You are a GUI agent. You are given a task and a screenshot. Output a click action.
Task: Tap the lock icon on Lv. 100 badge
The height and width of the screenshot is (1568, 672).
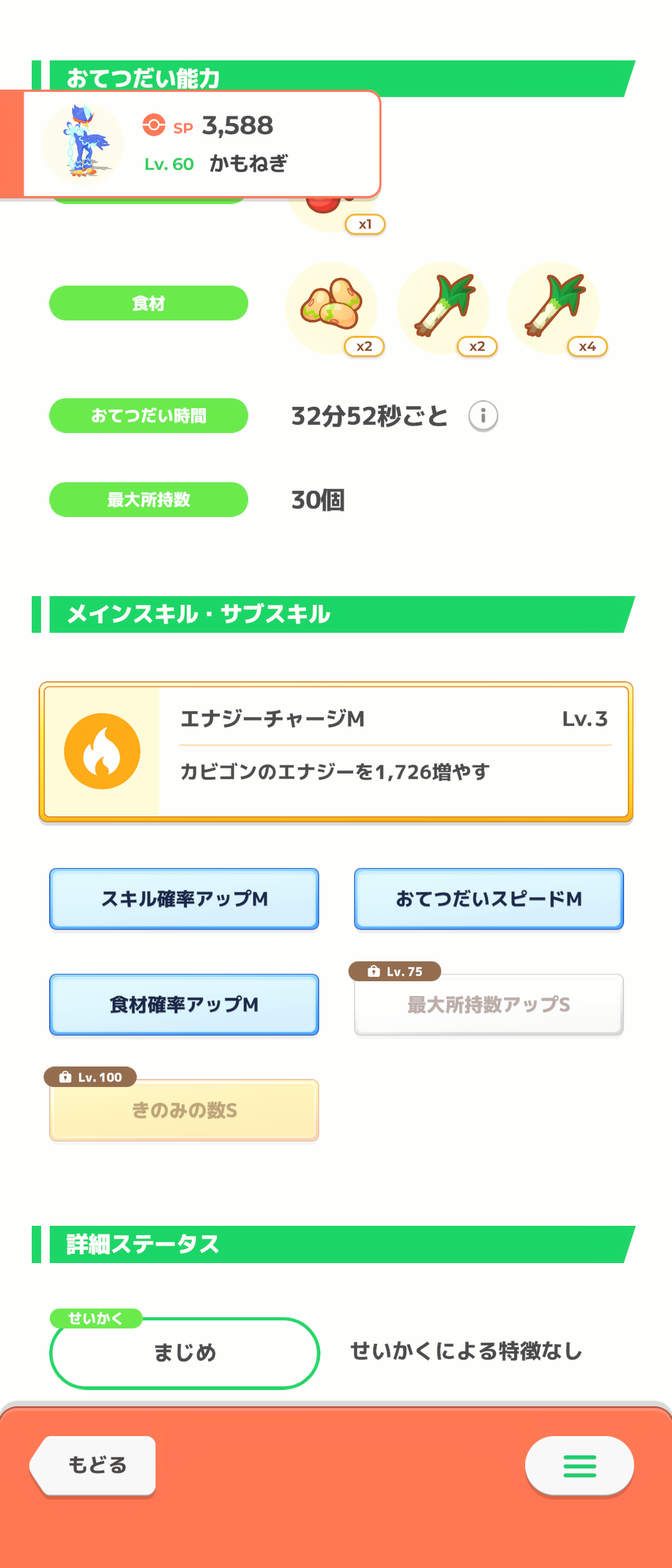(x=65, y=1077)
